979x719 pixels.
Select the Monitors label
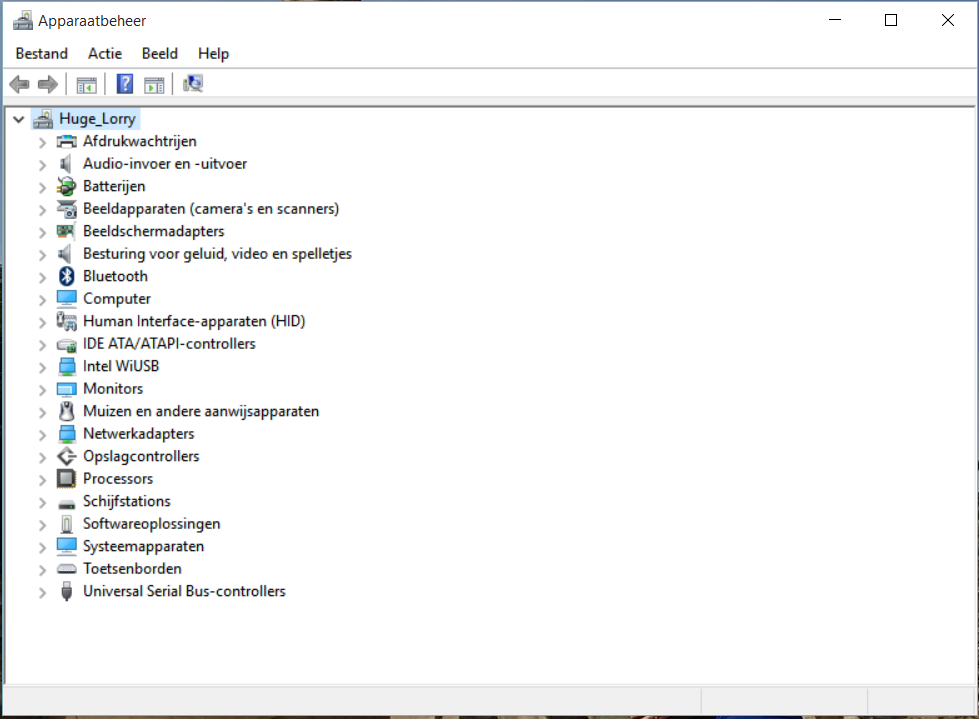pyautogui.click(x=113, y=389)
